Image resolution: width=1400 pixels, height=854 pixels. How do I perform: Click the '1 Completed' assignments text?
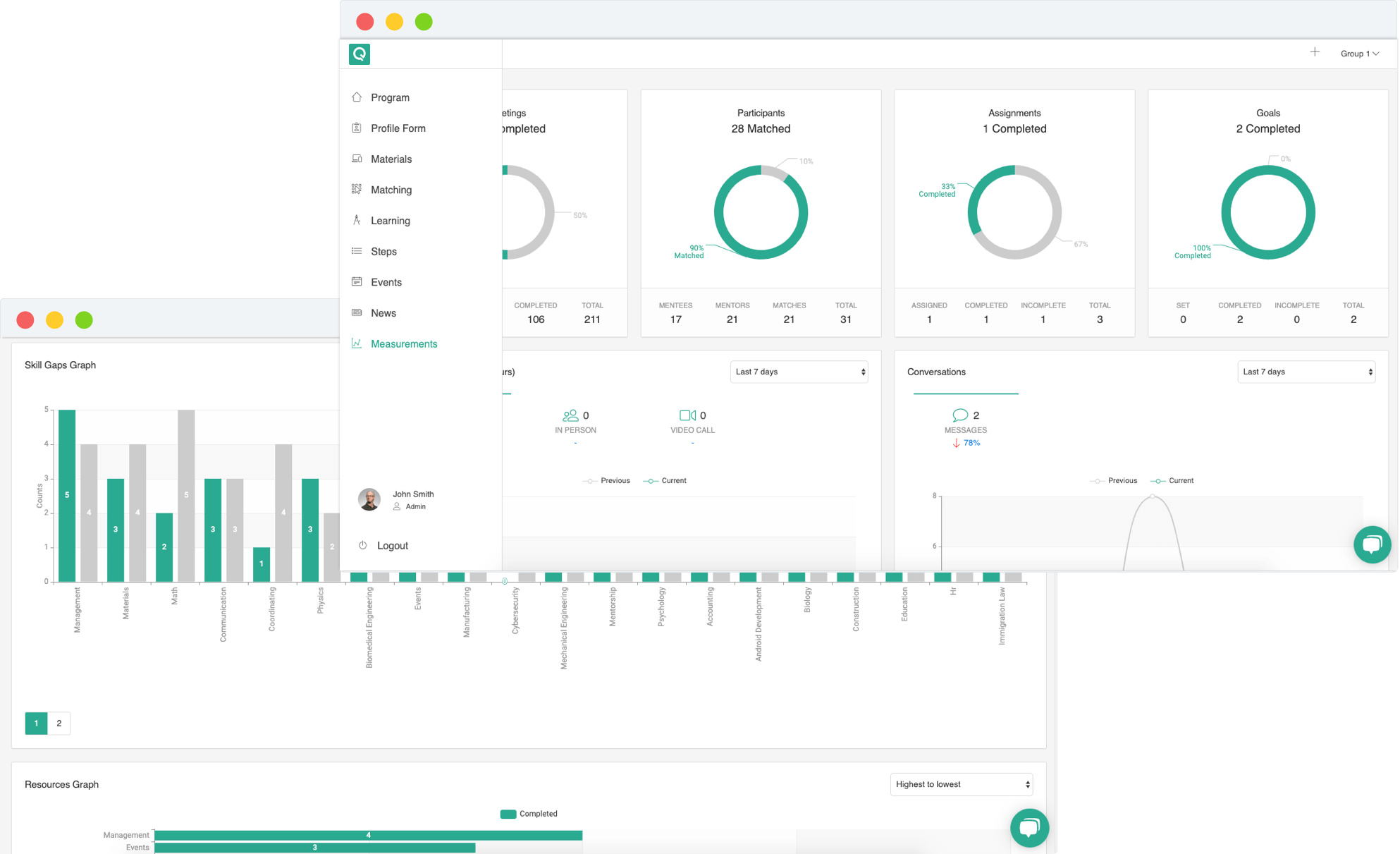pyautogui.click(x=1014, y=128)
